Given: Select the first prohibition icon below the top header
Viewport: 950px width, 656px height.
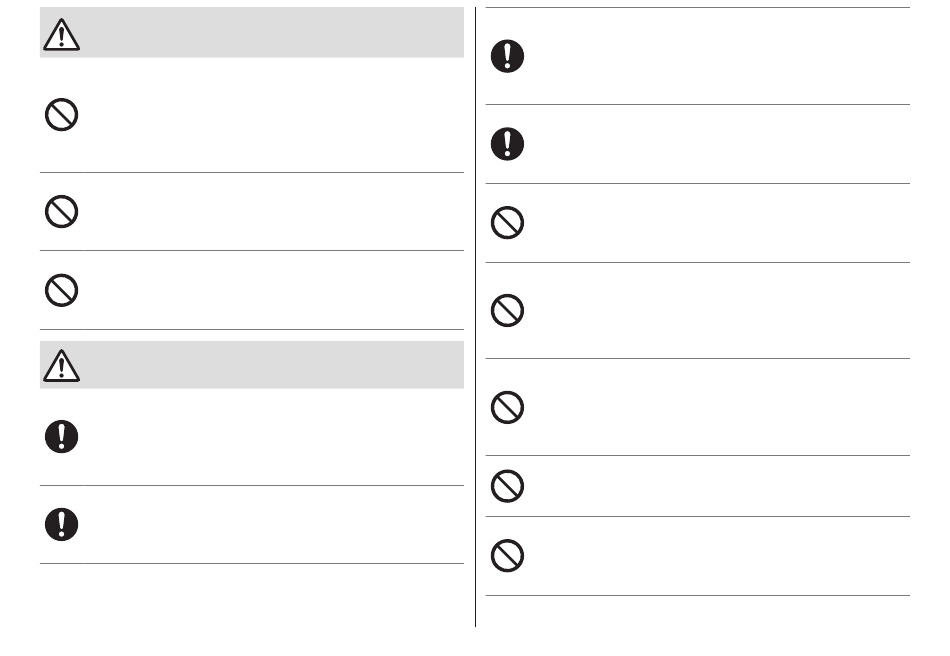Looking at the screenshot, I should click(61, 114).
